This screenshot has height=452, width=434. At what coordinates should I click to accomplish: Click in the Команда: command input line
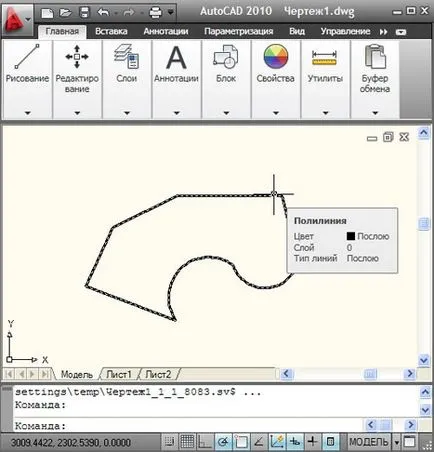(x=188, y=426)
